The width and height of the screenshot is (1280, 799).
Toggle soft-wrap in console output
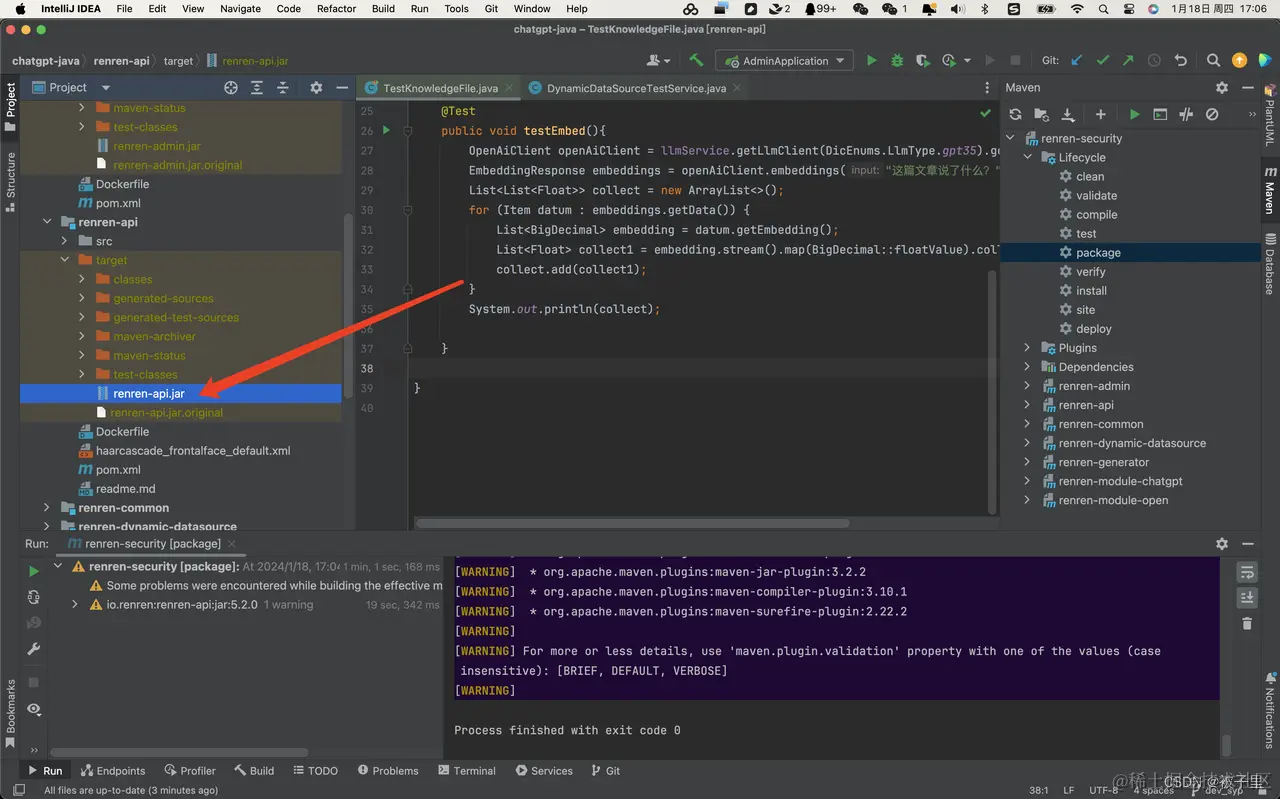(1247, 572)
